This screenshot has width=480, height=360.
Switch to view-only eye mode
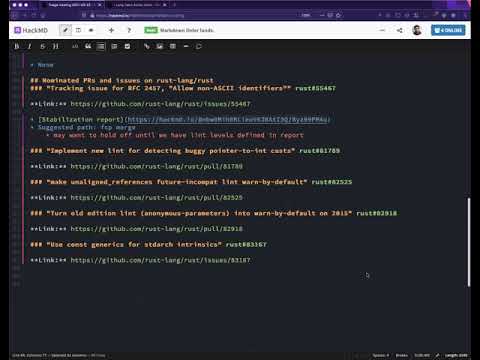click(91, 30)
